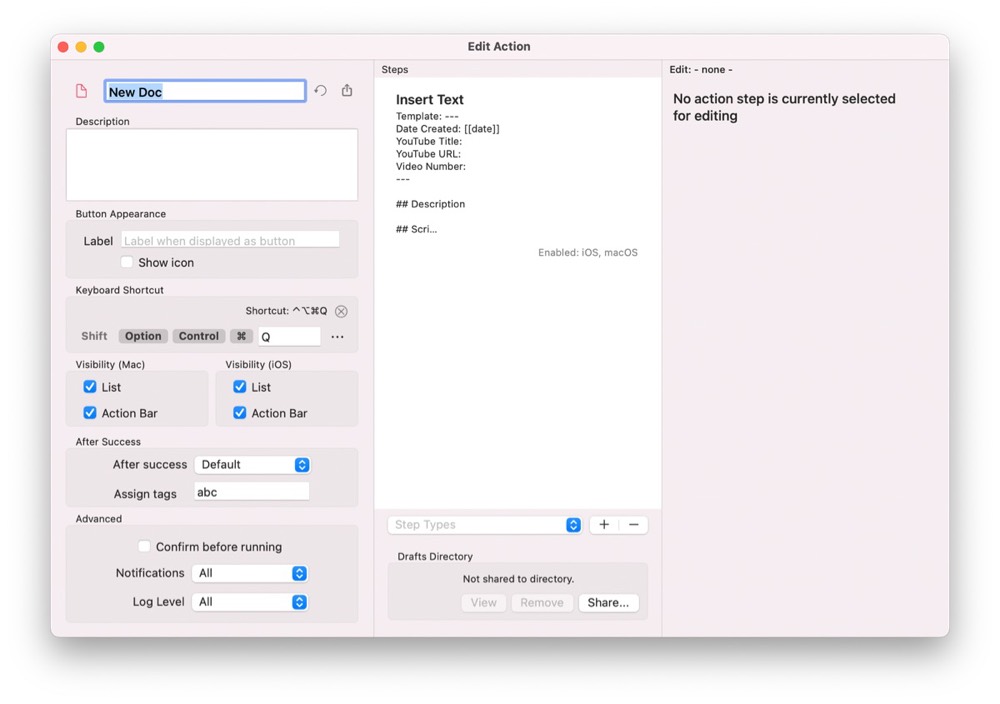The height and width of the screenshot is (704, 1000).
Task: Click inside the Description text area
Action: pos(212,165)
